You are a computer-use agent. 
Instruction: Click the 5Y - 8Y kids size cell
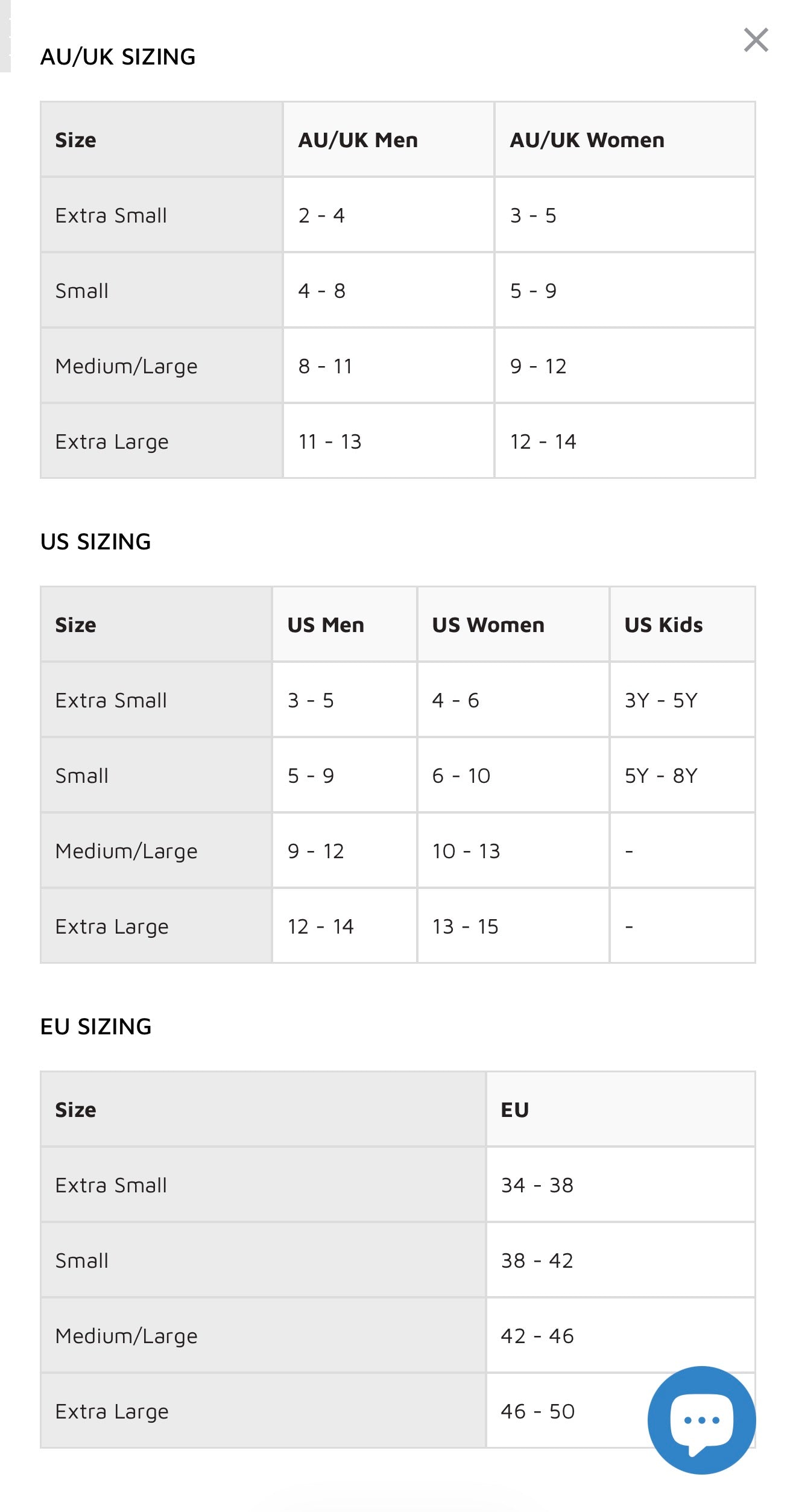click(x=682, y=775)
